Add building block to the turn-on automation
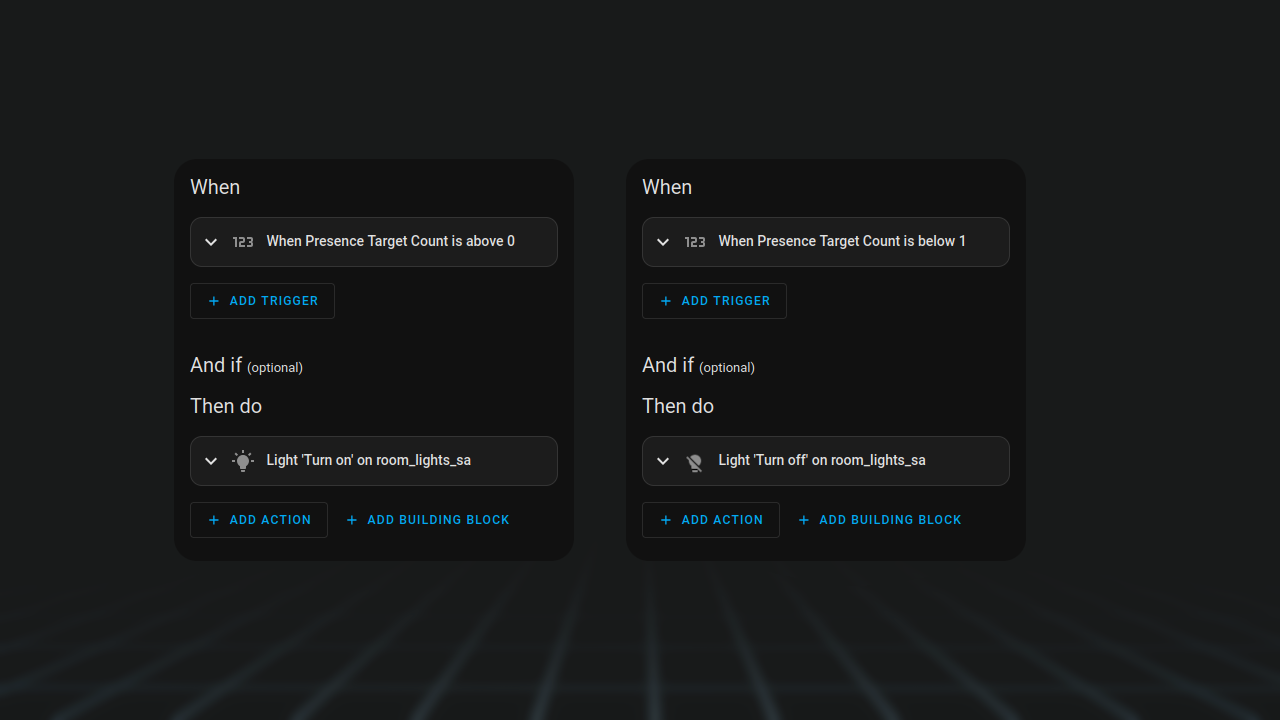This screenshot has width=1280, height=720. tap(428, 520)
